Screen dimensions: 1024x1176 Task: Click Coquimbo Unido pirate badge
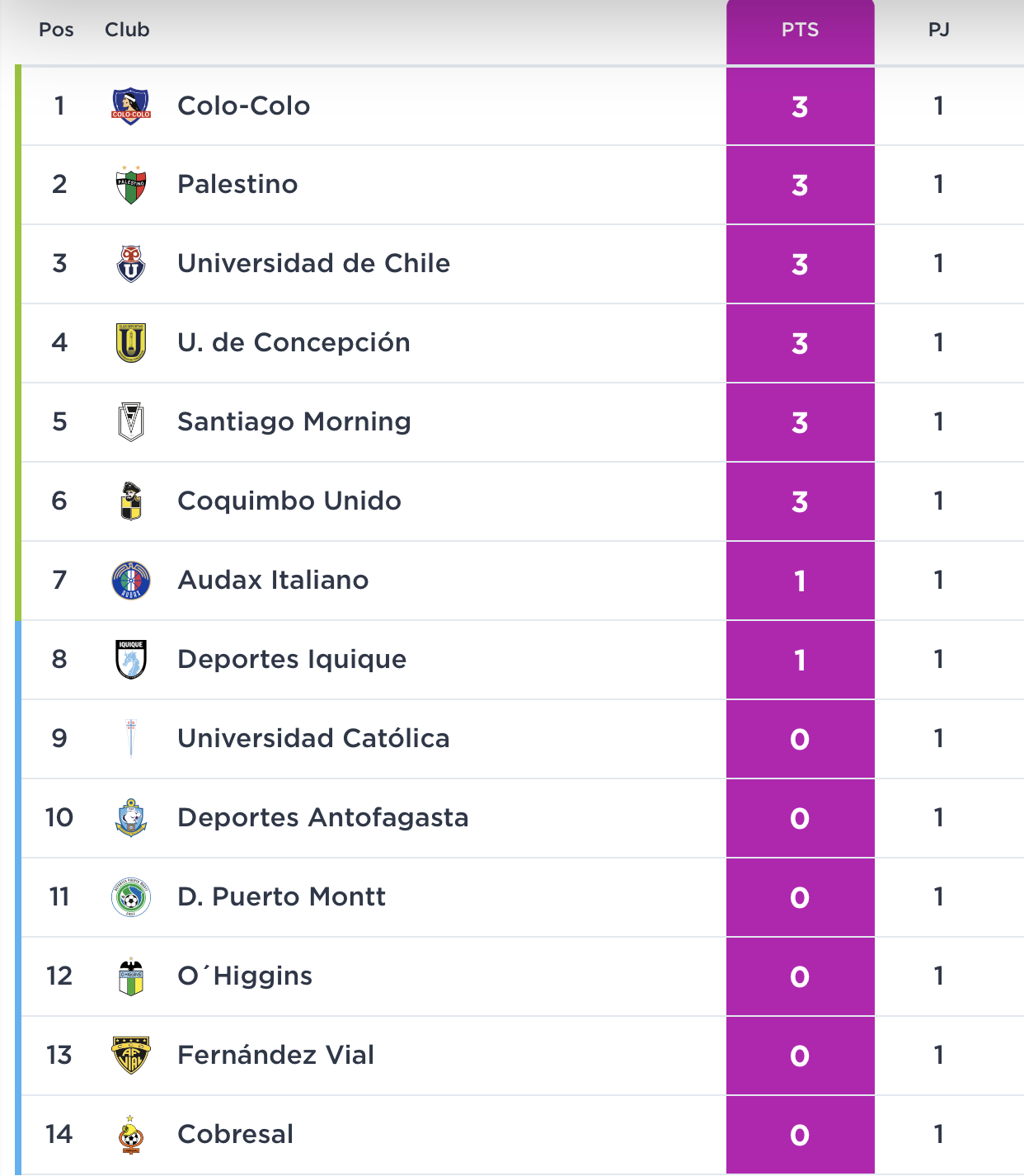130,501
